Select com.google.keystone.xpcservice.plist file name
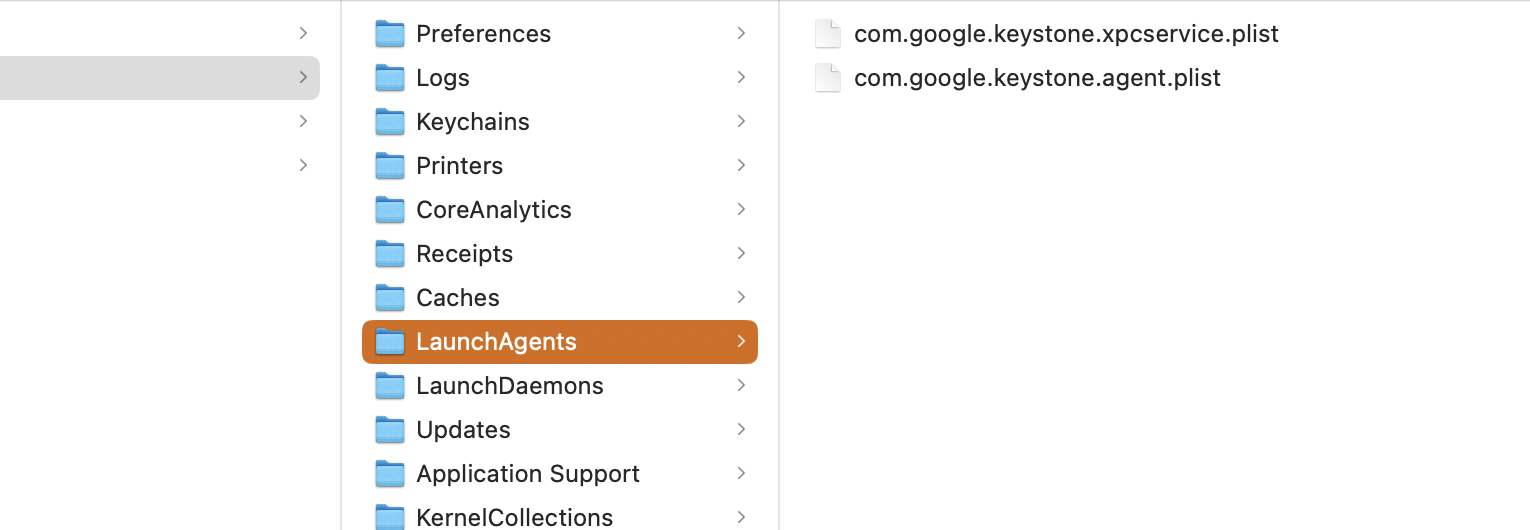1530x530 pixels. pyautogui.click(x=1066, y=34)
